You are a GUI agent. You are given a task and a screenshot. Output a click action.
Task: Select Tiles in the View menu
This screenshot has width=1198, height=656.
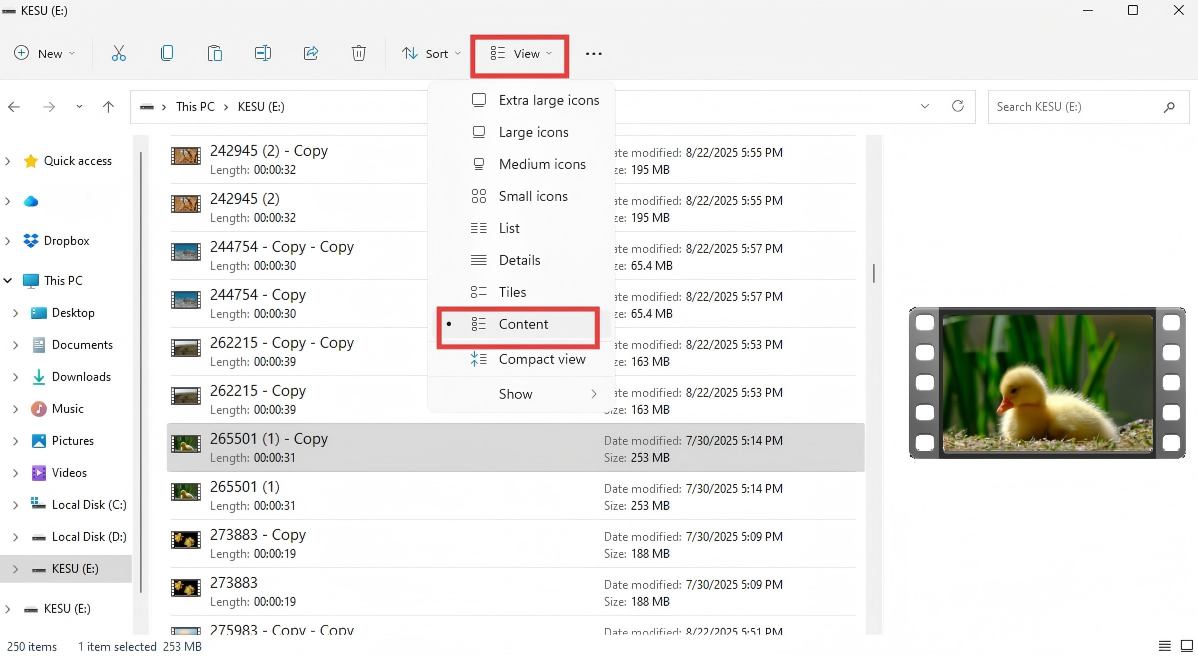click(x=512, y=292)
